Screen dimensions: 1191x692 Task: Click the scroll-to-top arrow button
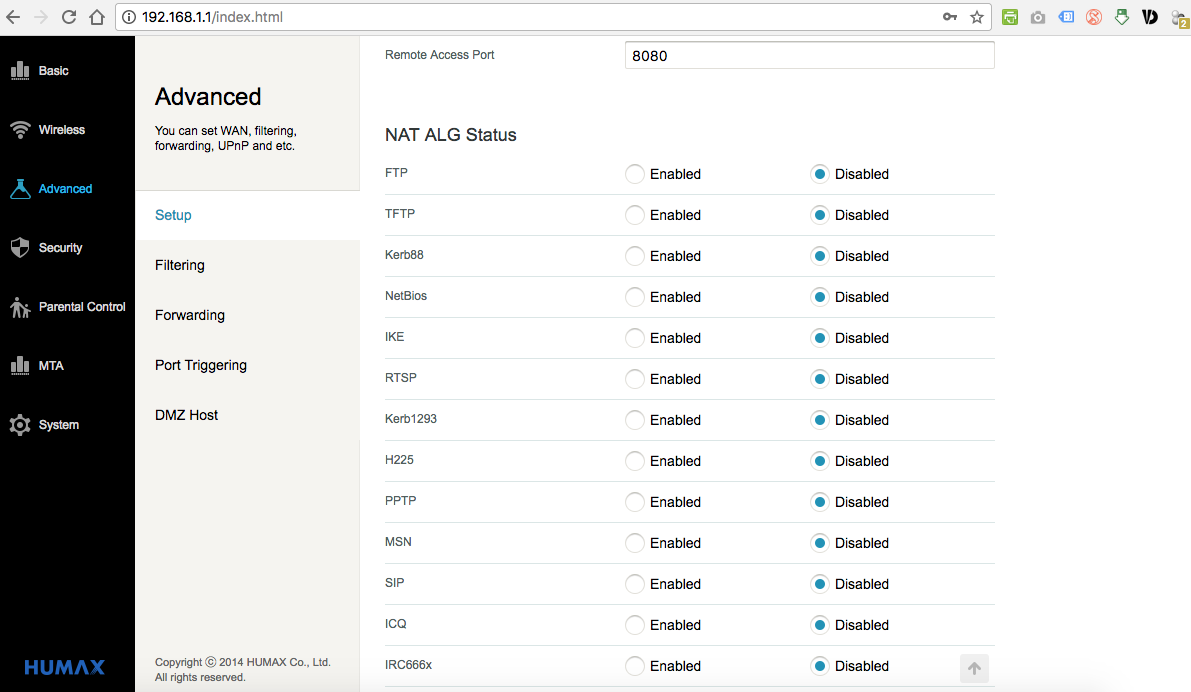974,669
